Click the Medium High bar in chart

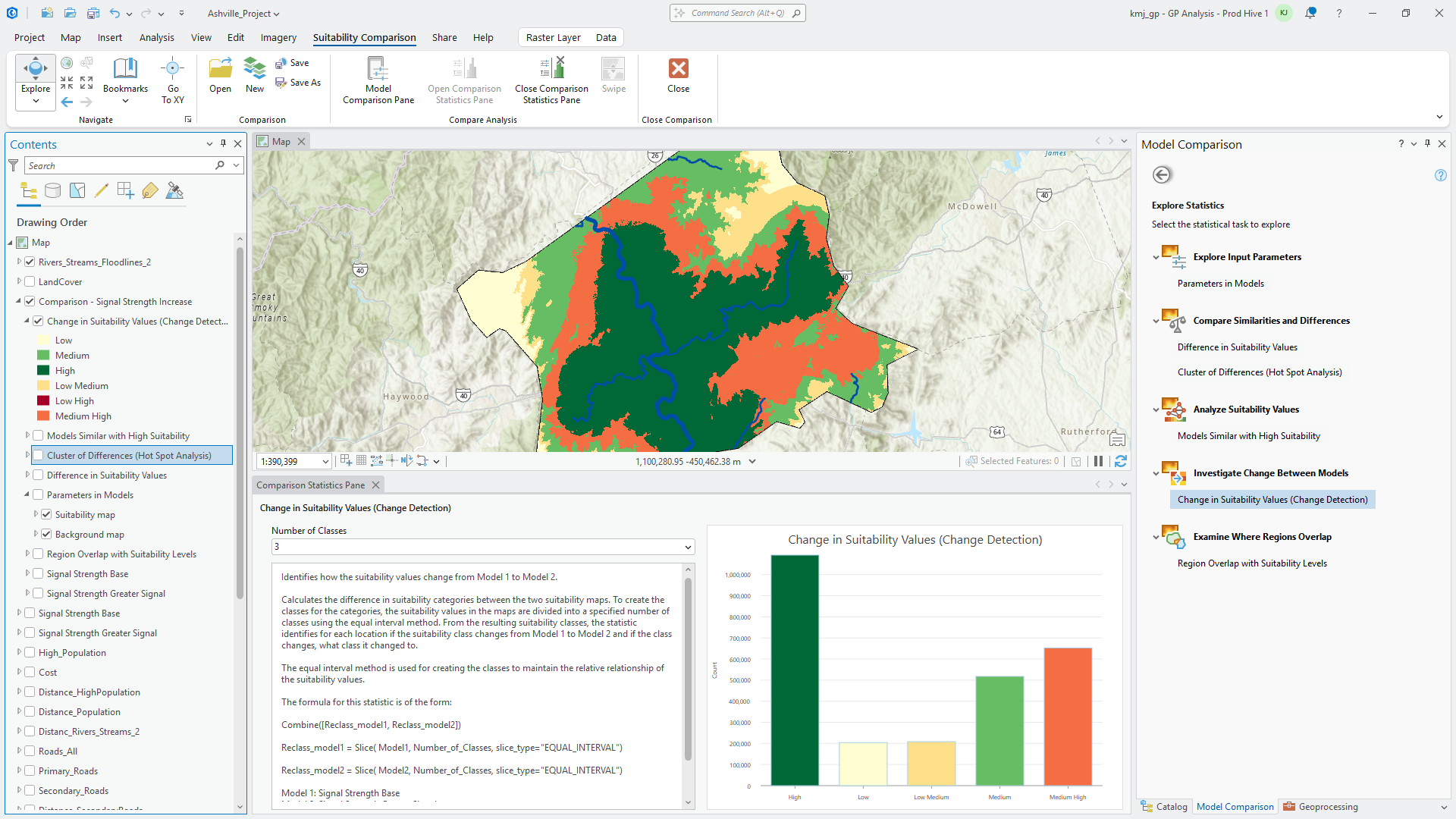point(1068,717)
